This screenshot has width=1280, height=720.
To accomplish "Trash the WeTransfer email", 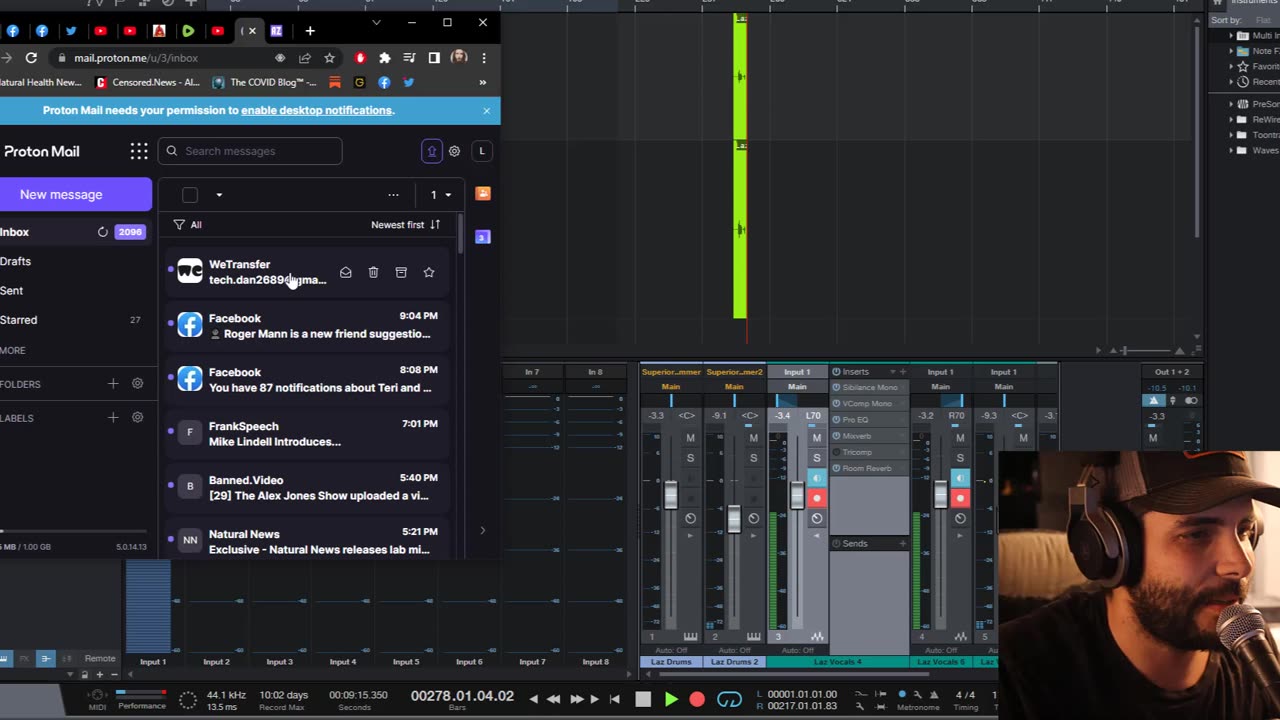I will point(373,272).
